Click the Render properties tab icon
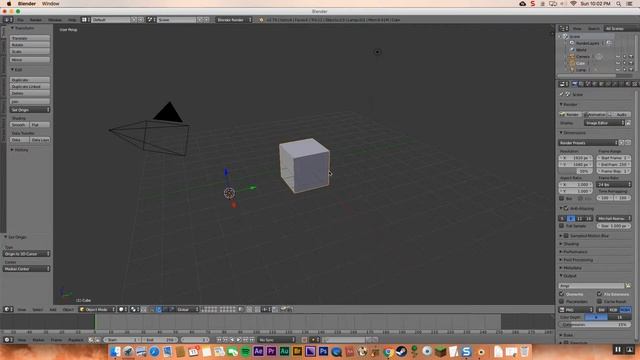Screen dimensions: 640x360 pyautogui.click(x=574, y=84)
